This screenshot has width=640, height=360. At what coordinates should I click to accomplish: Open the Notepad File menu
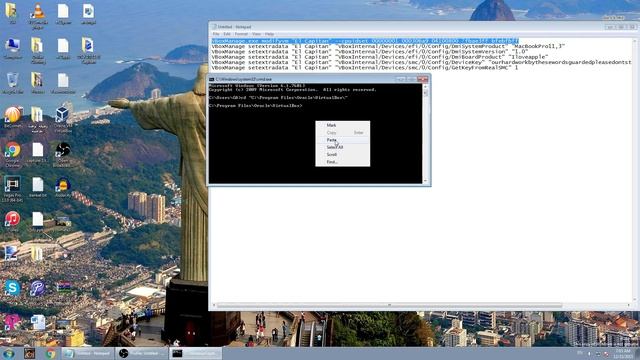click(216, 34)
